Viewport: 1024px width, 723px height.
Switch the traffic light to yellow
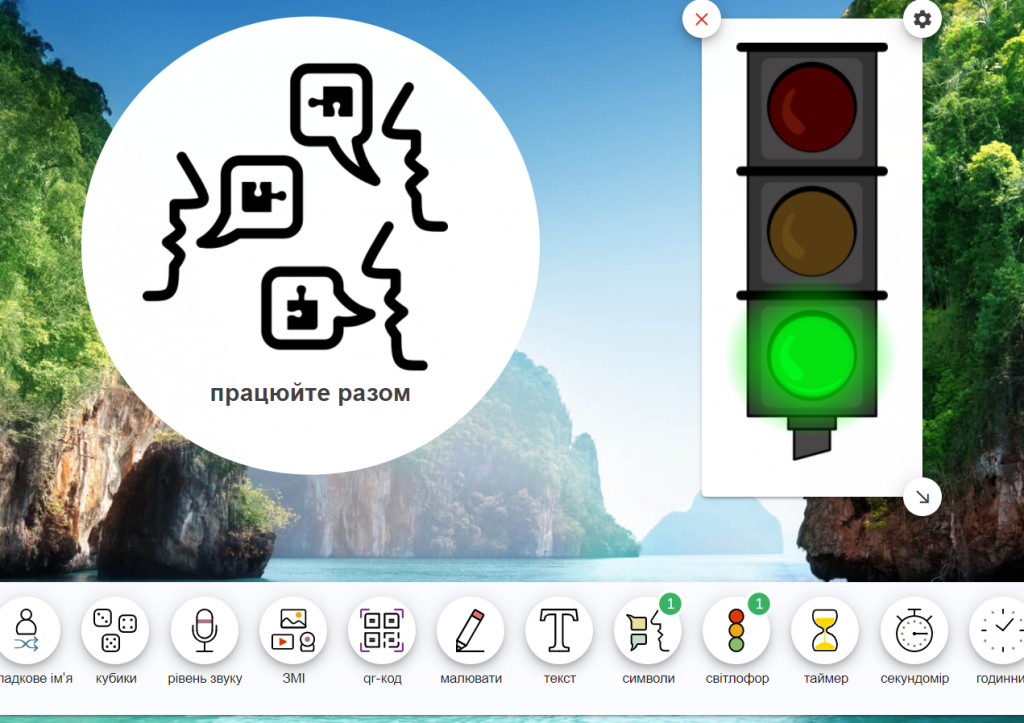(811, 230)
